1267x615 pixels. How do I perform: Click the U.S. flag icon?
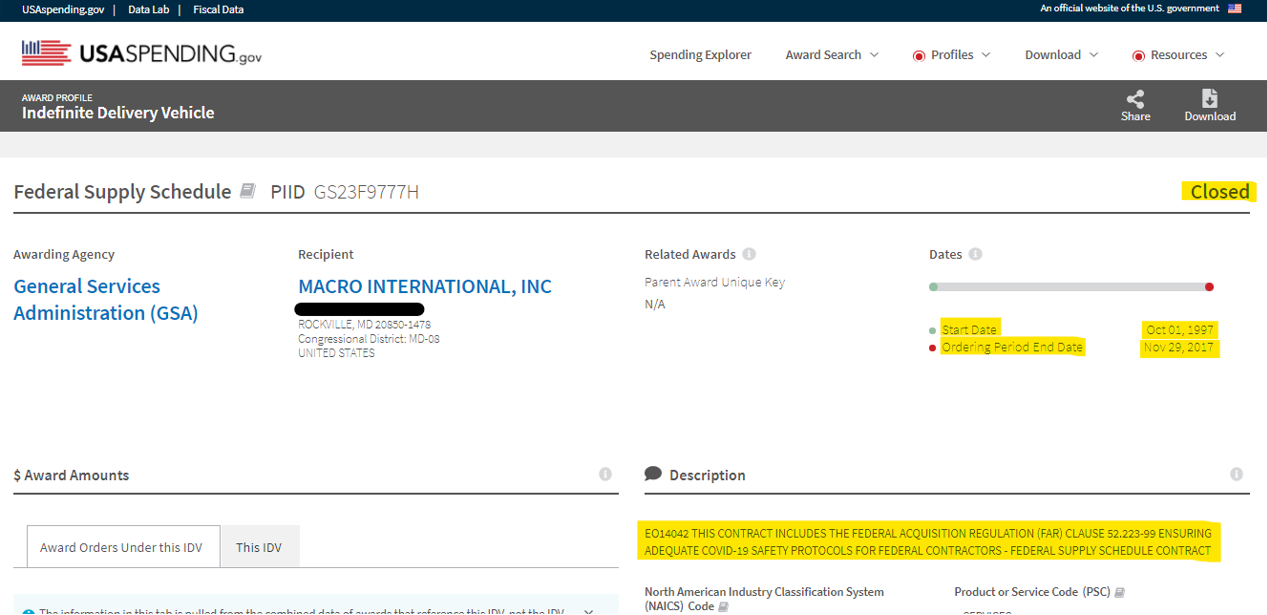pyautogui.click(x=1235, y=9)
